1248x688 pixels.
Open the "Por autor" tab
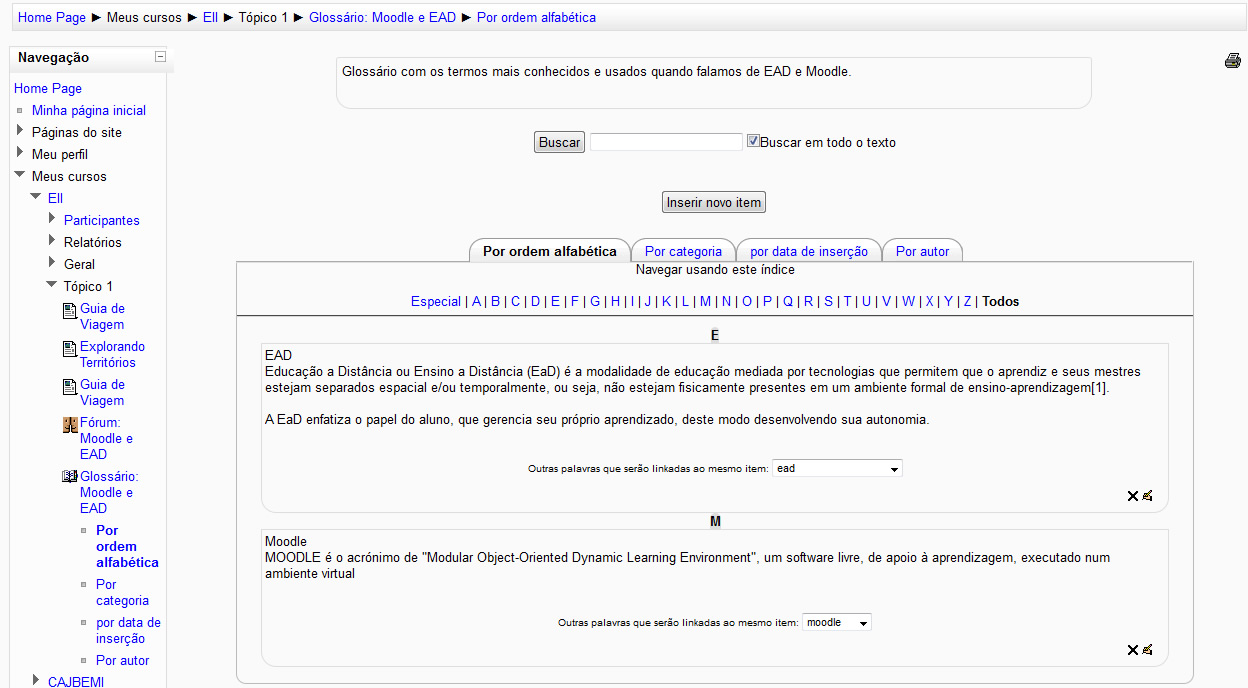coord(922,251)
